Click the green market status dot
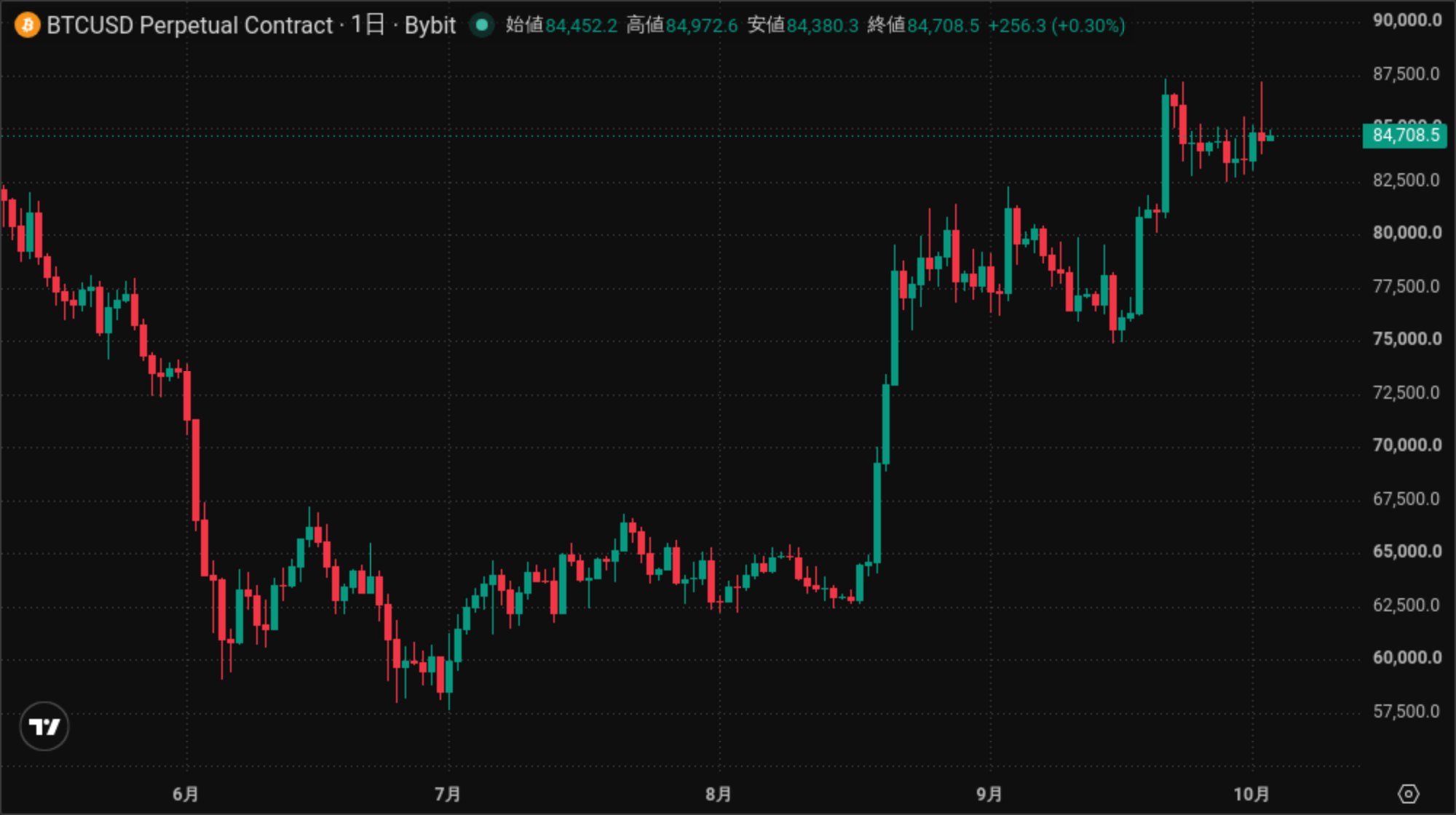This screenshot has width=1456, height=815. coord(481,25)
